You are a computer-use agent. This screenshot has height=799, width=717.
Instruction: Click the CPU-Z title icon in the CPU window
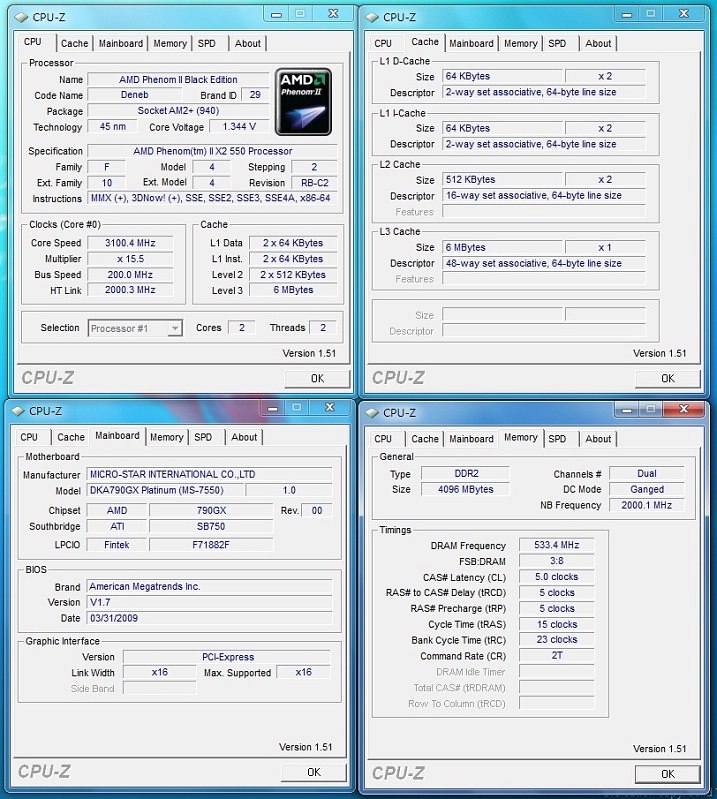[21, 17]
